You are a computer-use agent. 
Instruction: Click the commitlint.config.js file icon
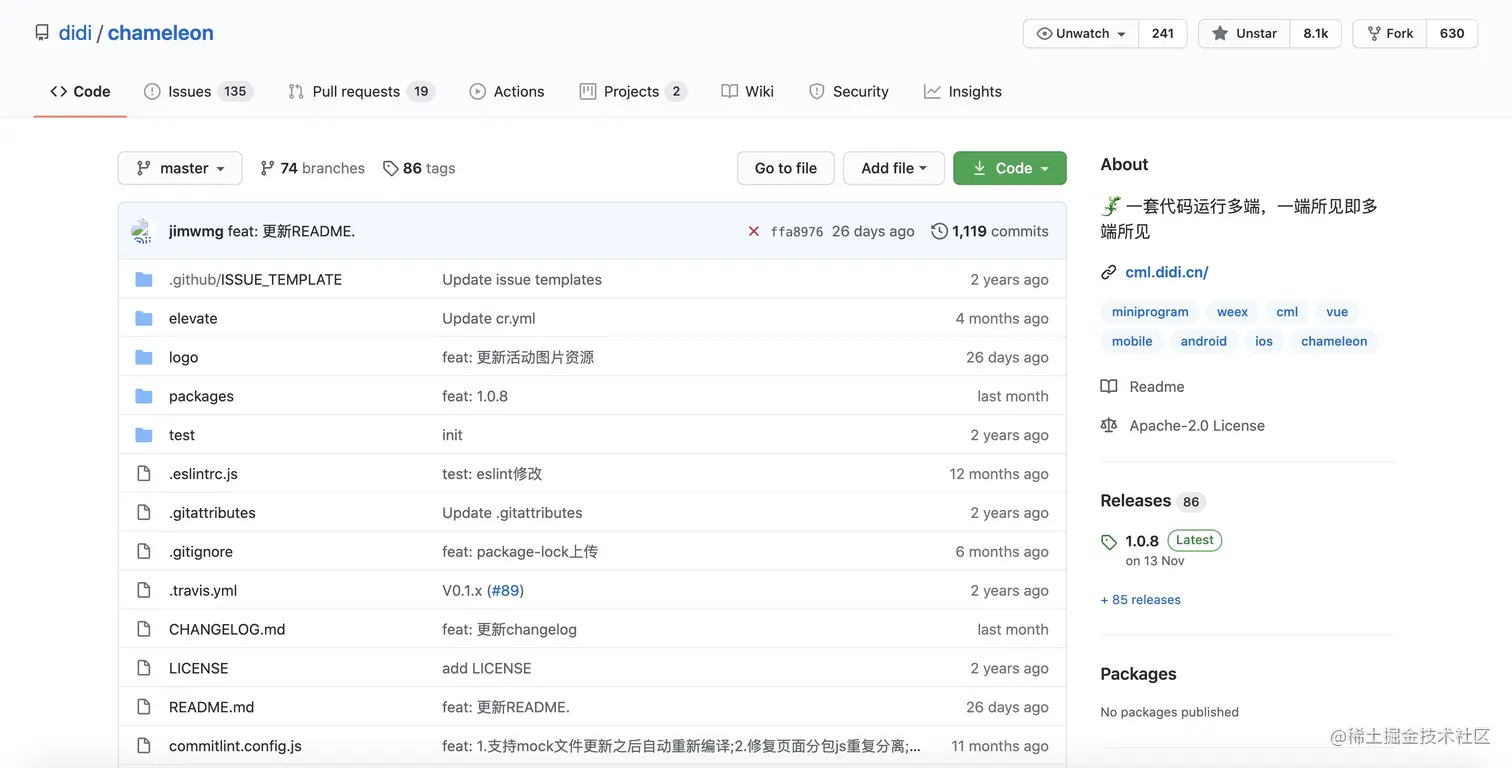click(144, 746)
